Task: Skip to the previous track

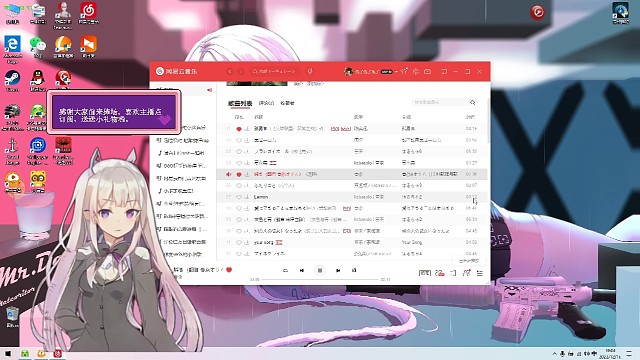Action: [x=302, y=270]
